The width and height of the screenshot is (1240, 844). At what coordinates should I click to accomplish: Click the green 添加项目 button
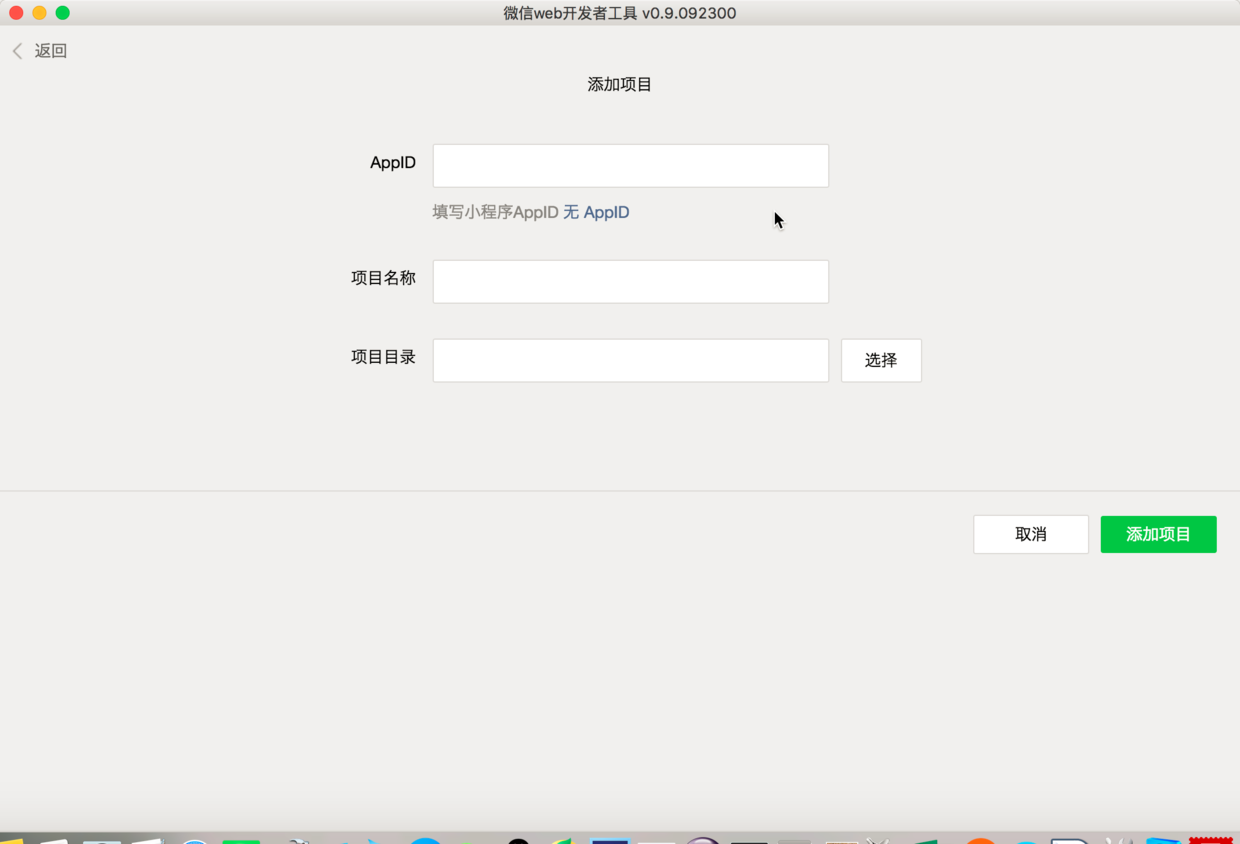point(1158,535)
